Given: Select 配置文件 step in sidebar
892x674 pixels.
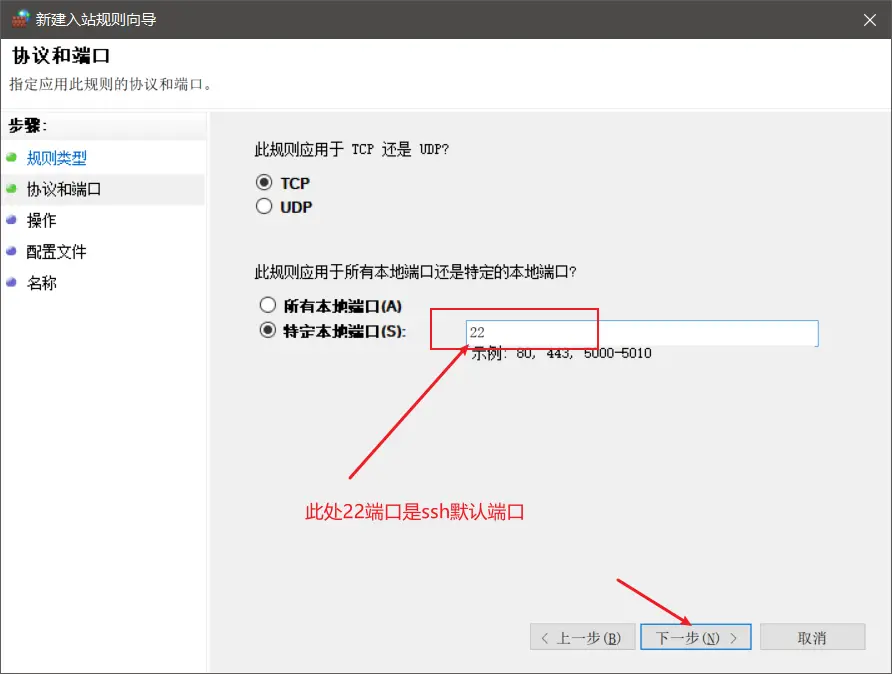Looking at the screenshot, I should (56, 252).
